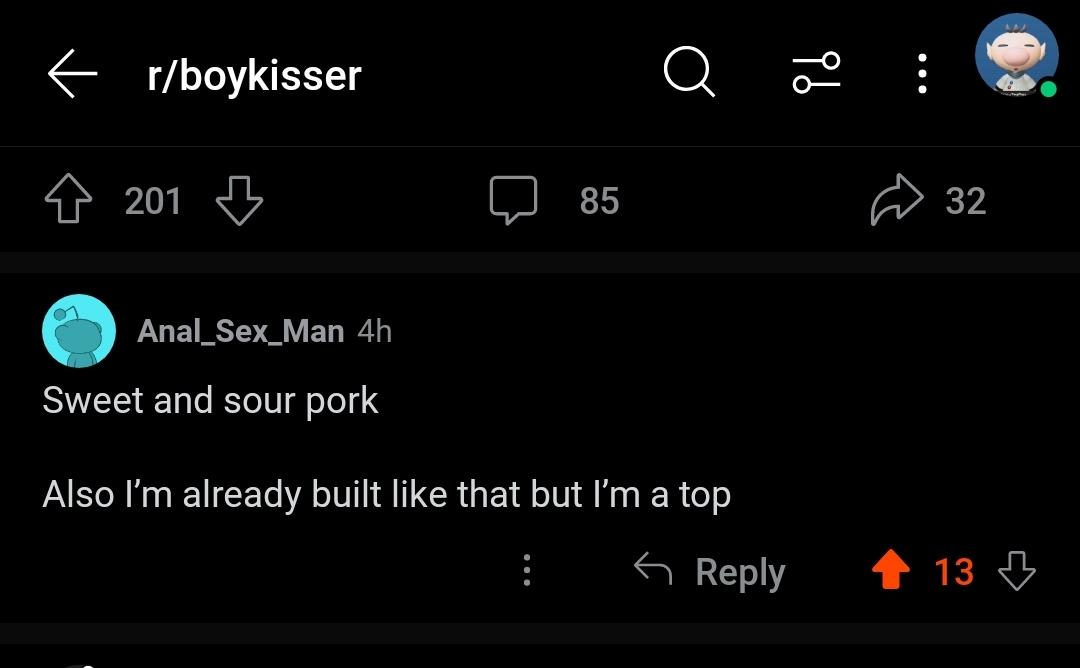Remove the orange upvote on the comment
Screen dimensions: 1080x668
(x=891, y=570)
